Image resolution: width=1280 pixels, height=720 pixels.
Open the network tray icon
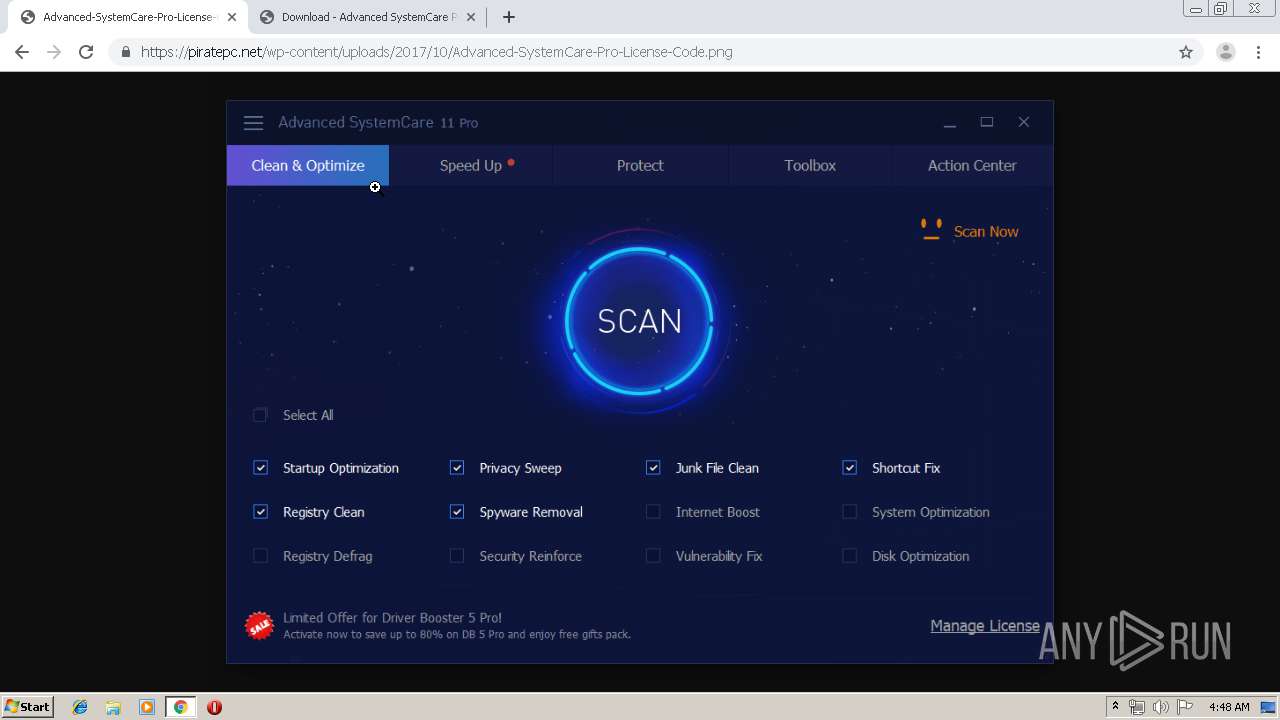(x=1136, y=707)
